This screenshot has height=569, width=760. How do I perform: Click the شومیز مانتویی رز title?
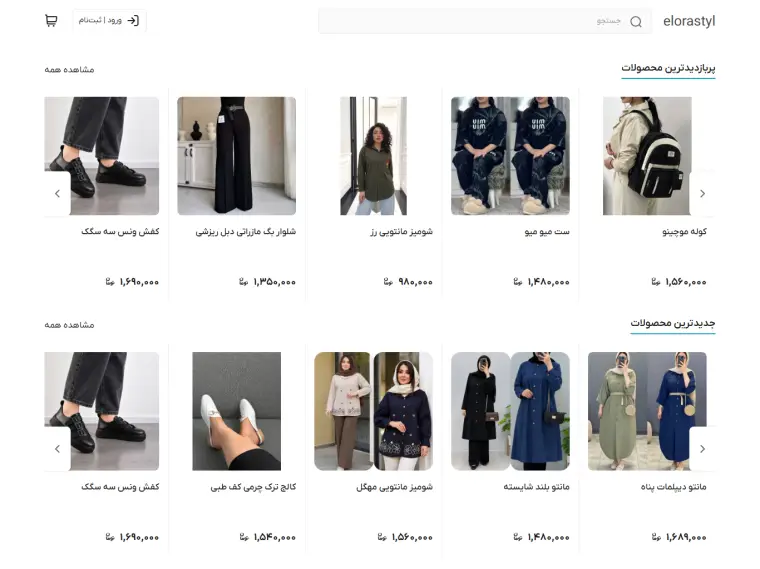tap(402, 232)
